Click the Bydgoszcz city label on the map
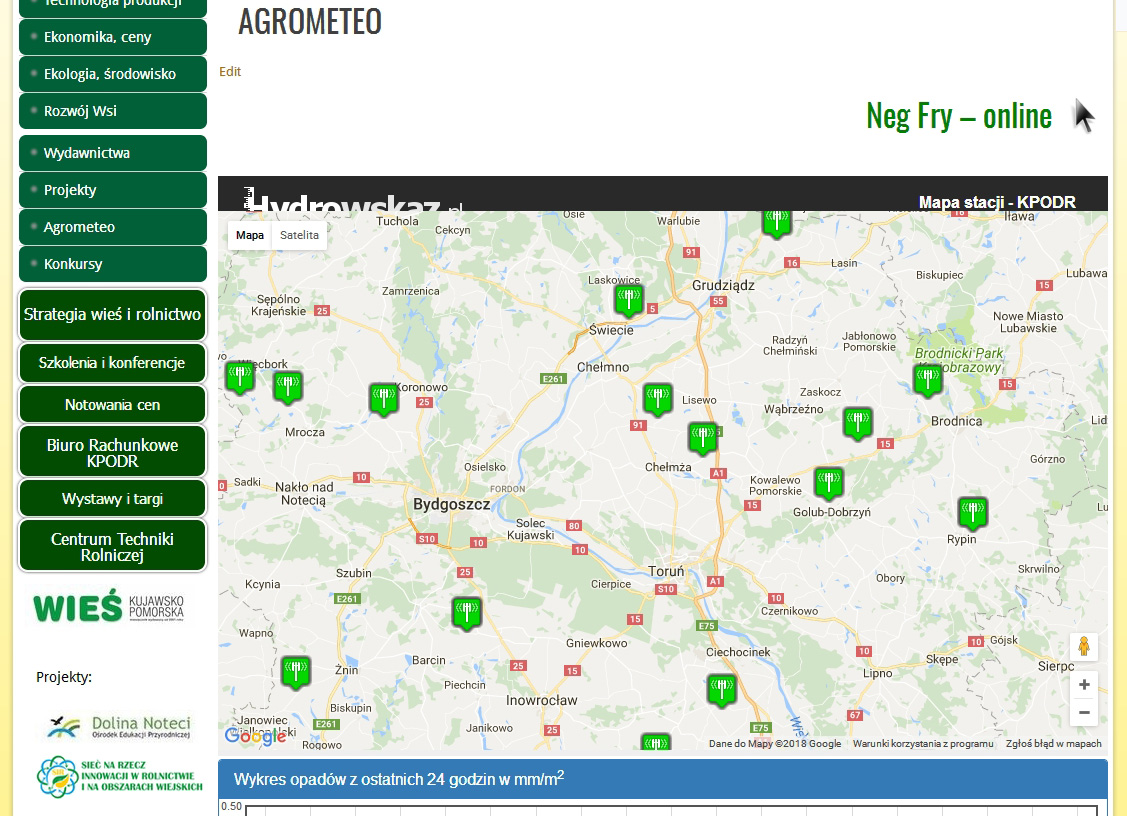The height and width of the screenshot is (816, 1127). tap(451, 504)
